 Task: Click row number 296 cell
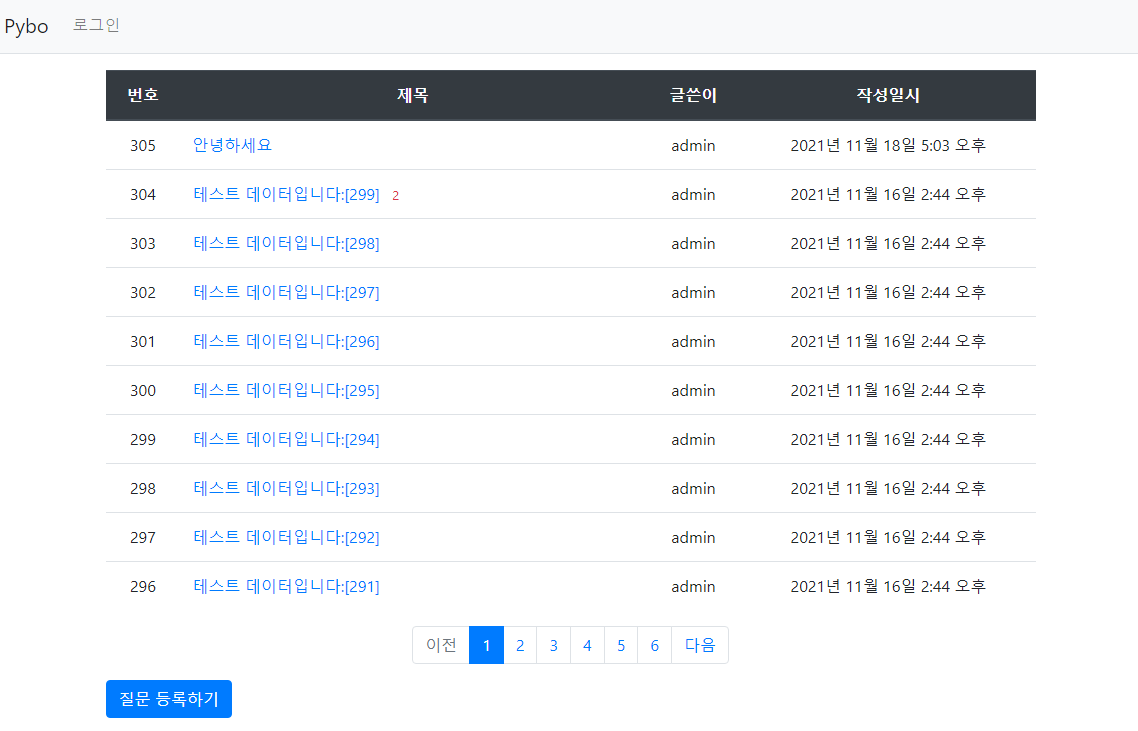pos(143,587)
